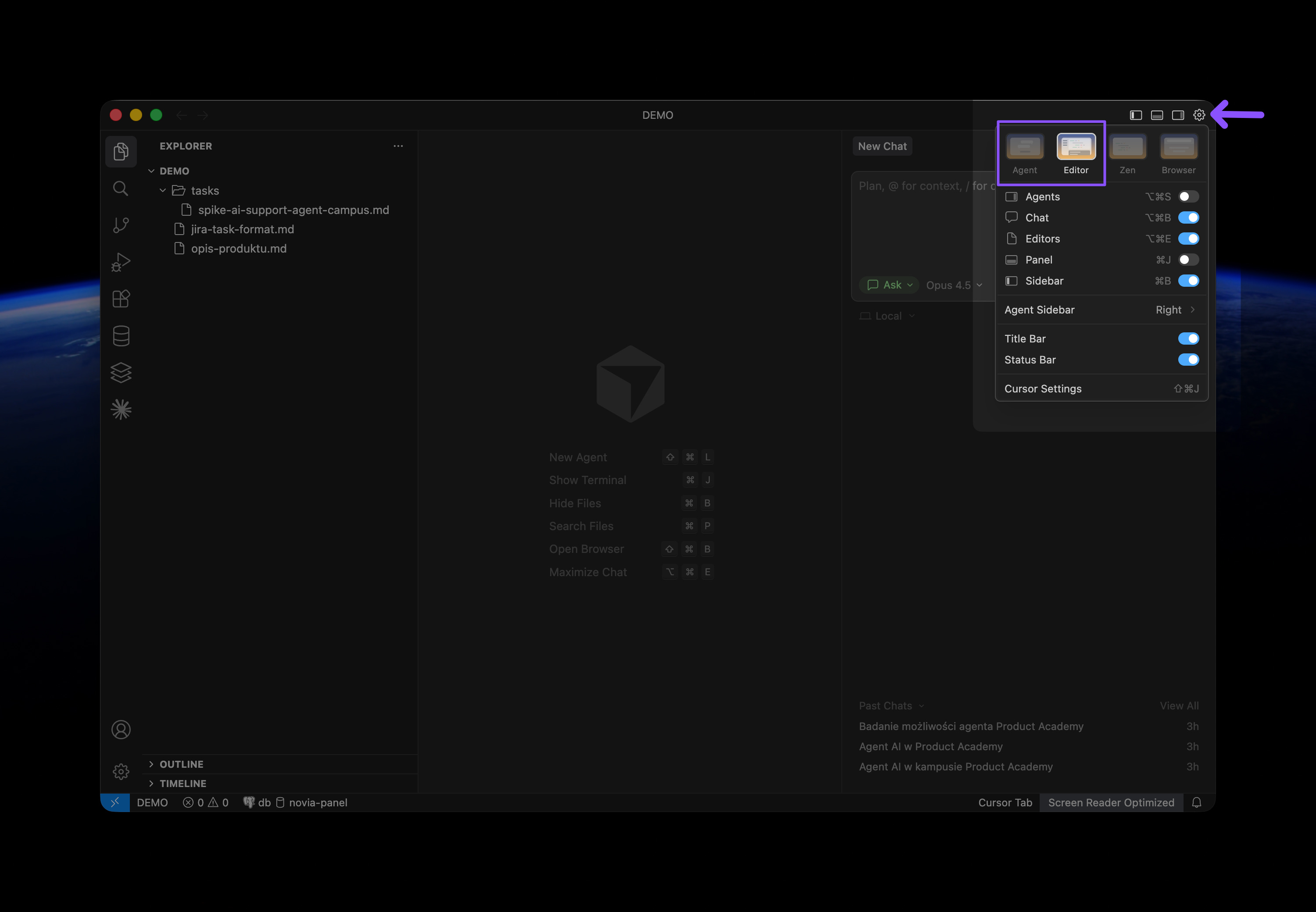Open the Run and Debug view
Viewport: 1316px width, 912px height.
[x=121, y=262]
